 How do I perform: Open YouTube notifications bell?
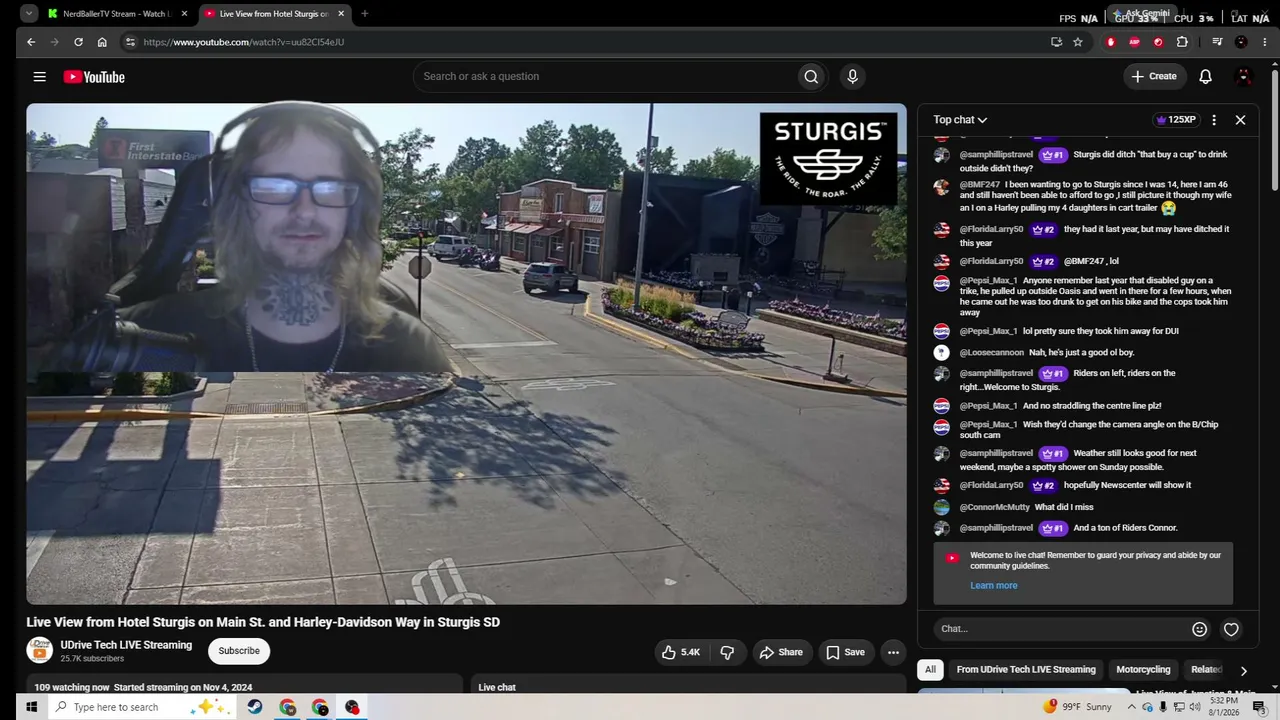[1205, 77]
